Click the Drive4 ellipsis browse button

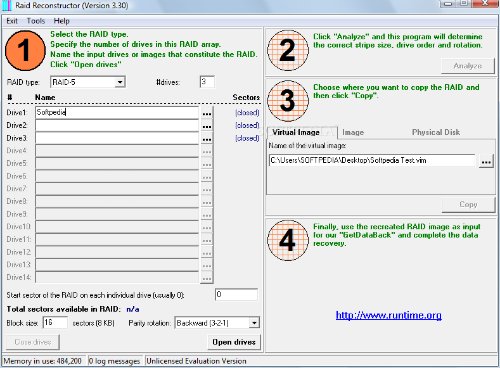207,151
